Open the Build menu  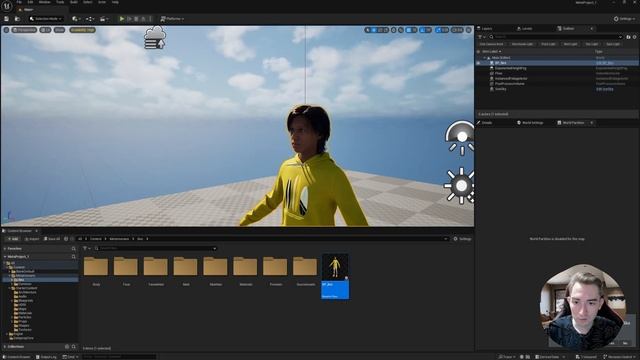pyautogui.click(x=74, y=2)
